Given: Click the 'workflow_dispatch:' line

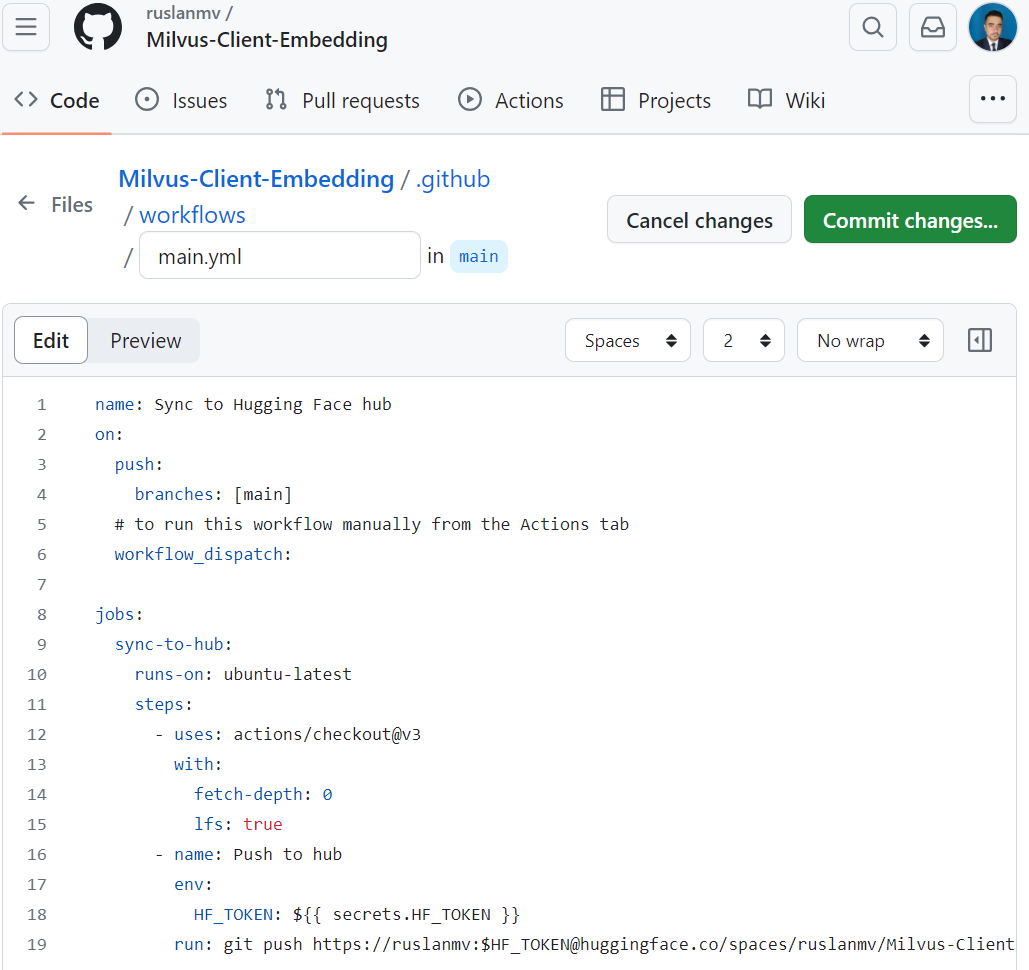Looking at the screenshot, I should coord(203,555).
